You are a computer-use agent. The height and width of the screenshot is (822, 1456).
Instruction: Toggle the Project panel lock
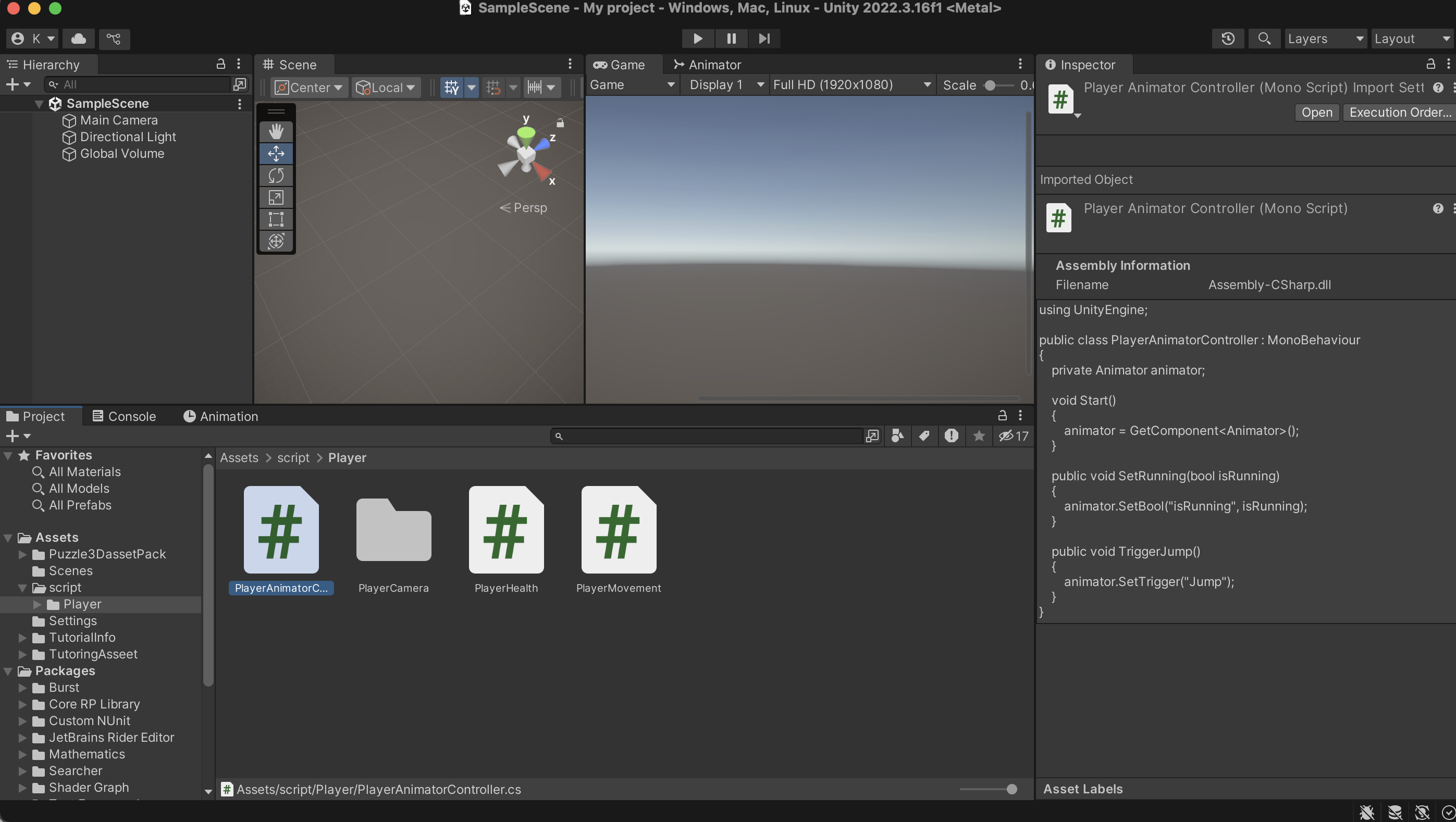pos(1002,416)
